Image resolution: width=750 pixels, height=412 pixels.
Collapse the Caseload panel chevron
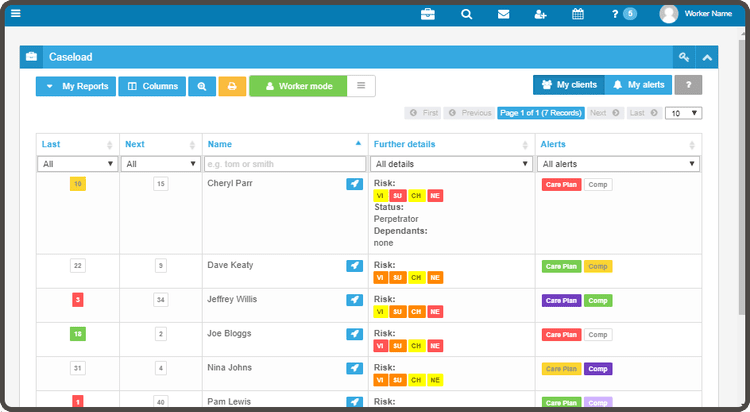click(x=707, y=57)
